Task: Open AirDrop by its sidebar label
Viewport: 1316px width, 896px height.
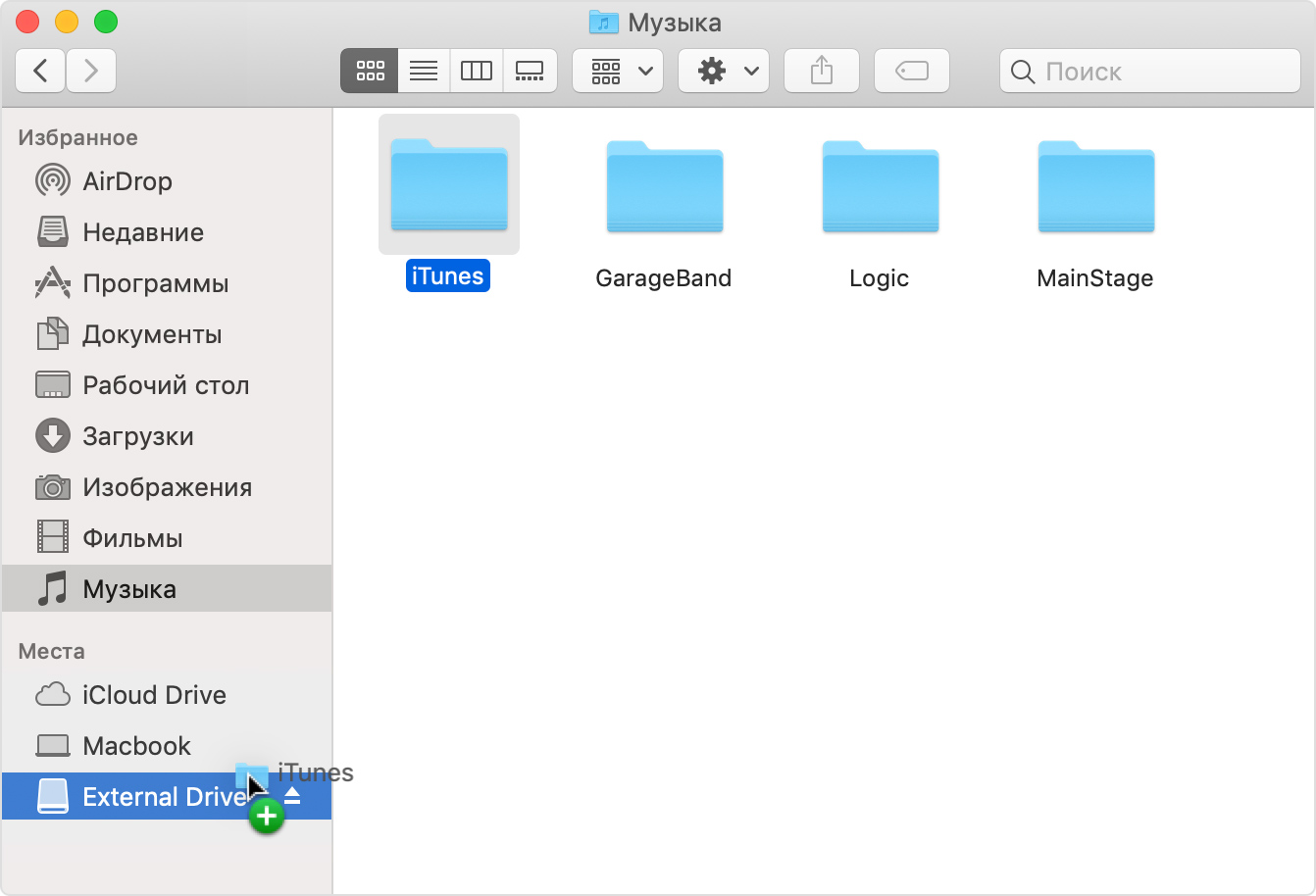Action: click(x=127, y=181)
